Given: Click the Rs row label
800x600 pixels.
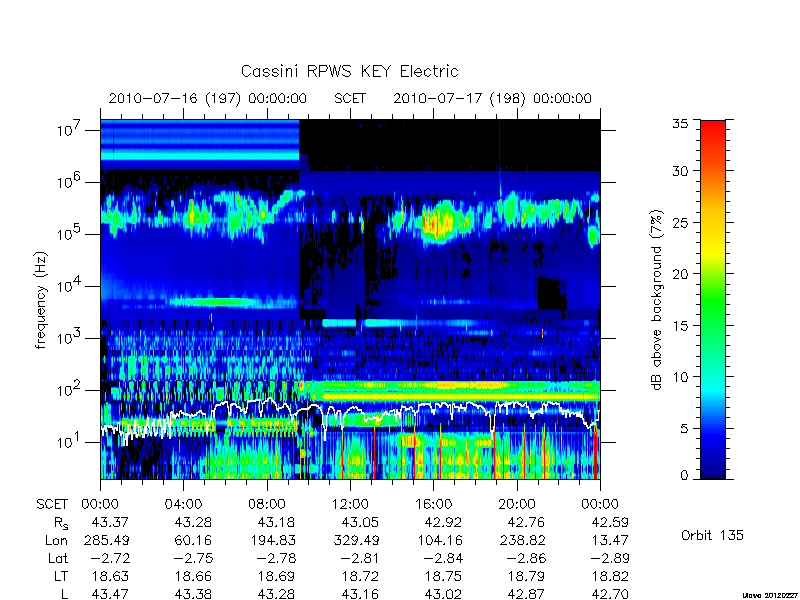Looking at the screenshot, I should (61, 523).
